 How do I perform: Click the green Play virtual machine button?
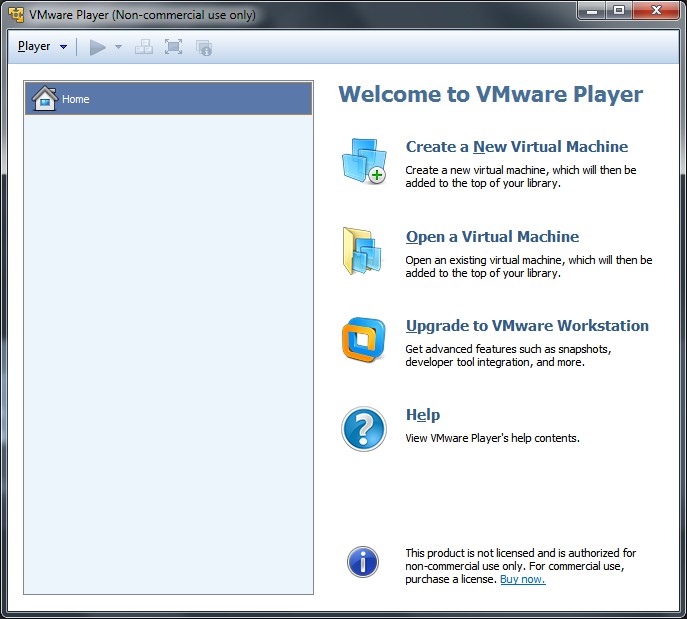coord(98,47)
